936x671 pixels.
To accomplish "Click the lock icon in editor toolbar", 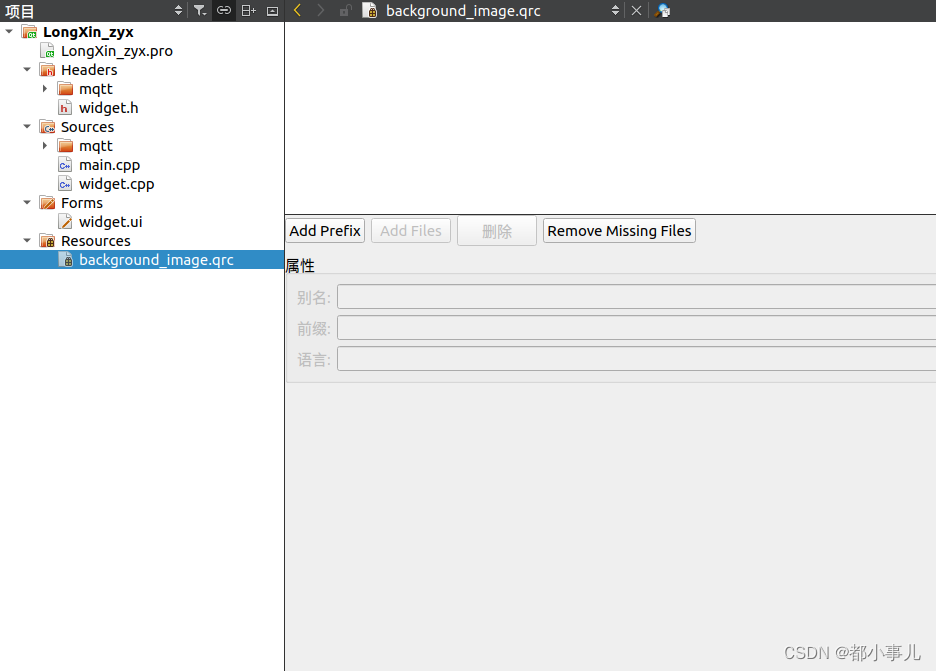I will click(x=345, y=10).
